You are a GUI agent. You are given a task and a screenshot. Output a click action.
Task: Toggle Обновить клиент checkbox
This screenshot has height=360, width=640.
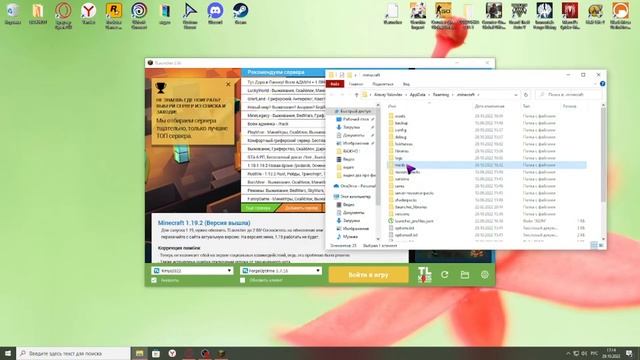[242, 280]
